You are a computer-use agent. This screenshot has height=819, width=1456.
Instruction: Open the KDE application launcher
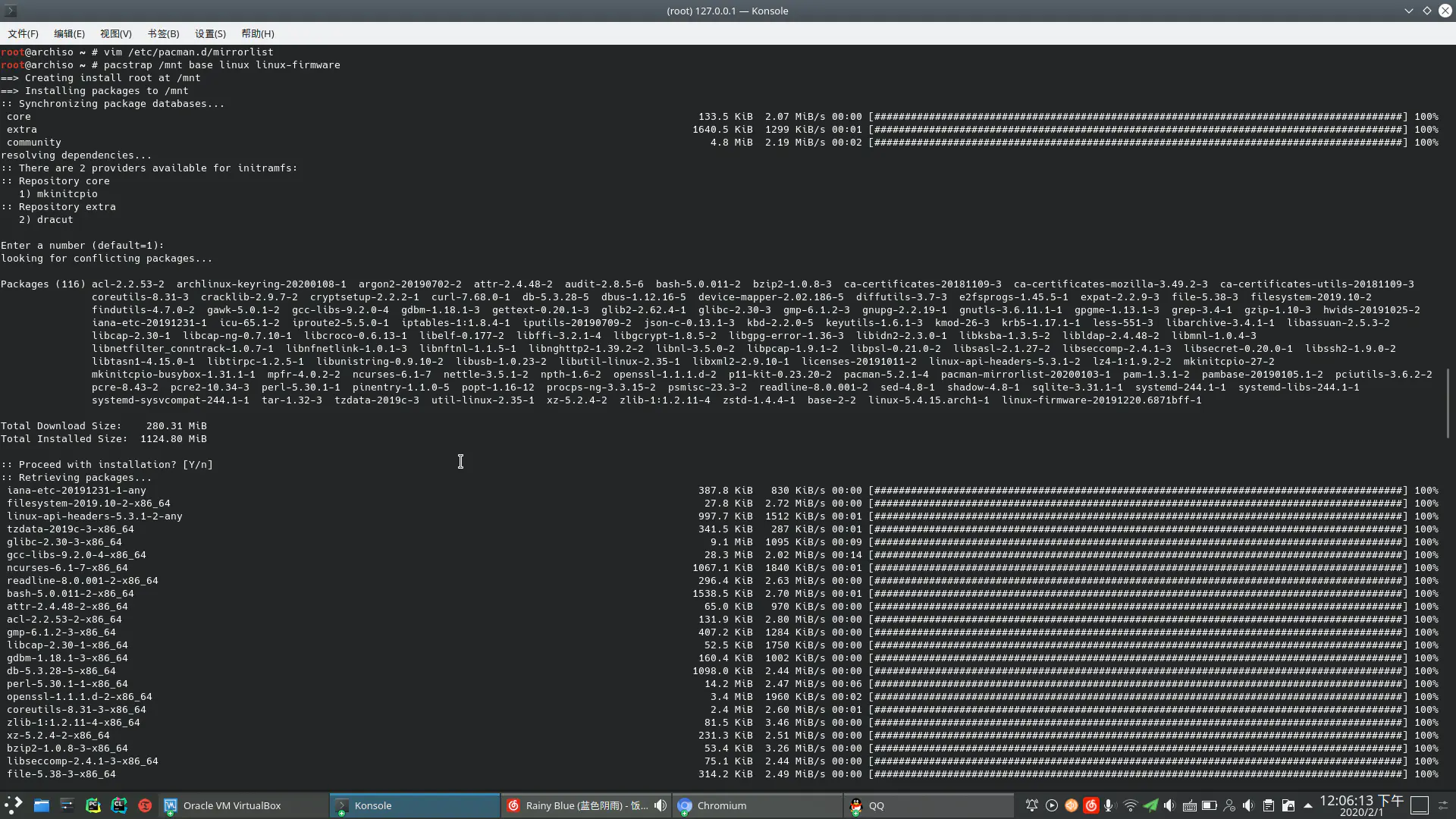click(14, 805)
